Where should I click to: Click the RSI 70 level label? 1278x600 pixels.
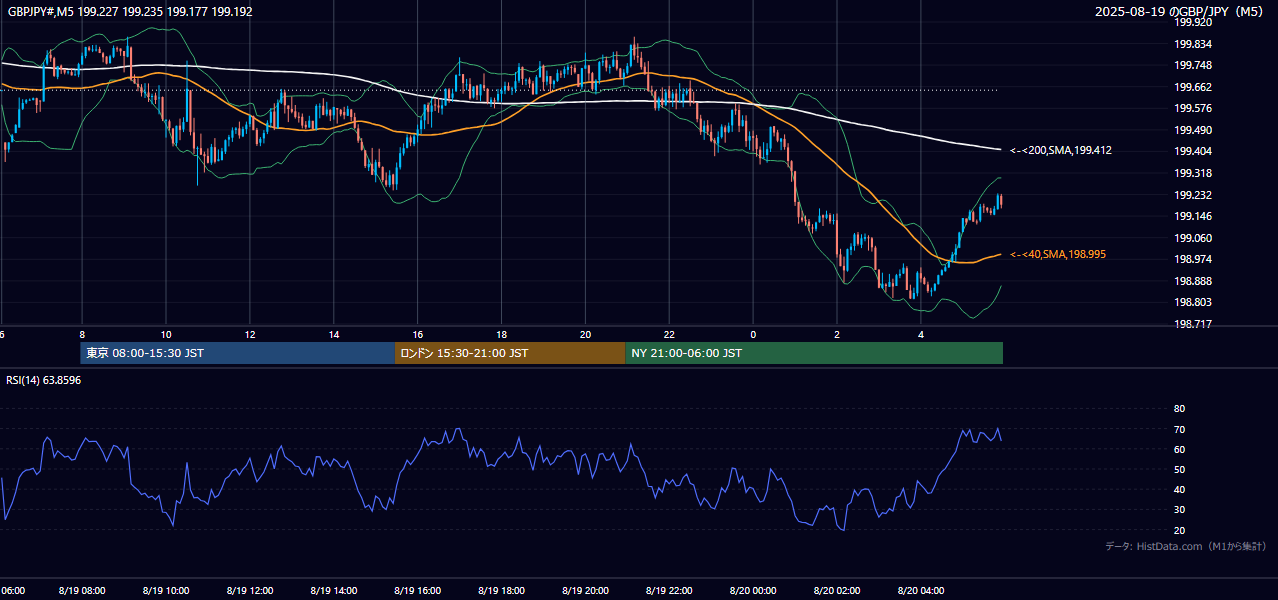point(1179,429)
